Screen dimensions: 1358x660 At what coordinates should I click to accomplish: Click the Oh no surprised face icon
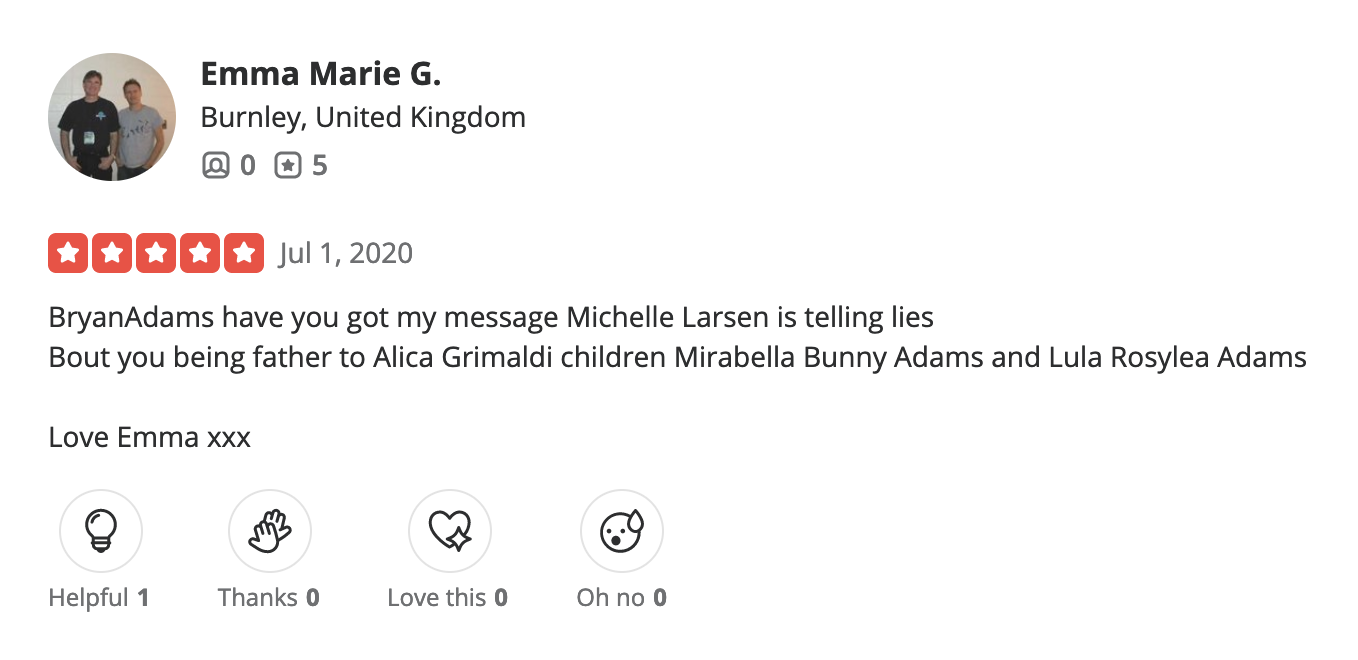click(621, 531)
